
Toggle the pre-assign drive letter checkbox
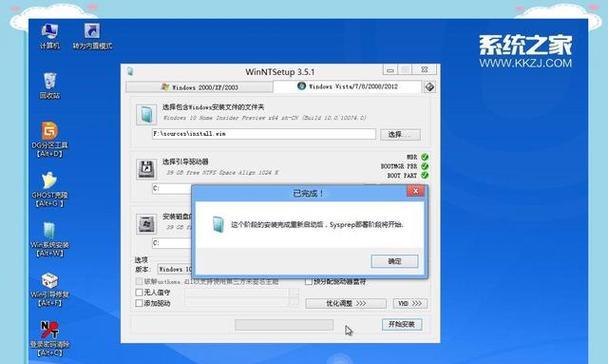point(309,282)
